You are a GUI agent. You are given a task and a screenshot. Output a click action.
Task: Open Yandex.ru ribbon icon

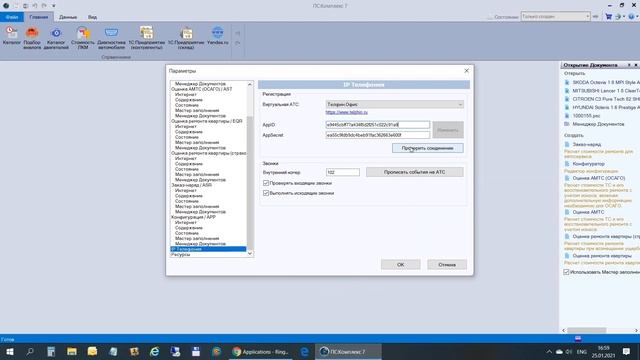(218, 36)
